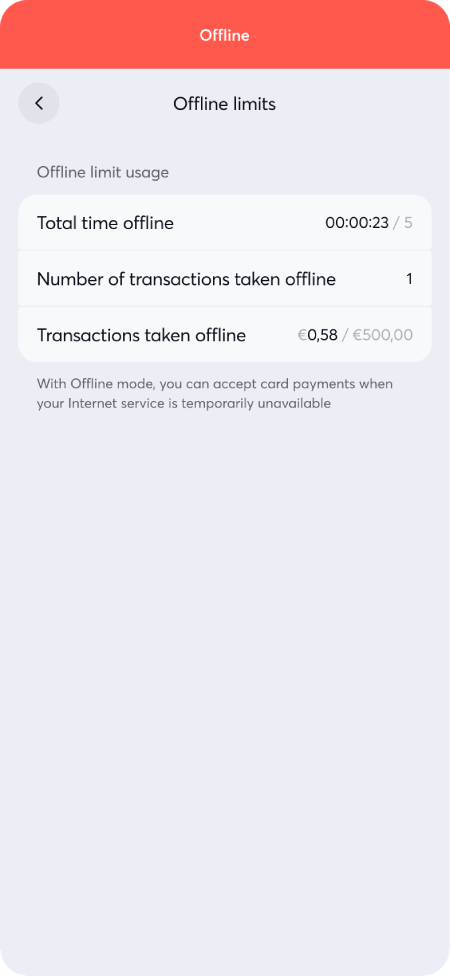Tap the transaction count value 1
The image size is (450, 976).
(409, 279)
